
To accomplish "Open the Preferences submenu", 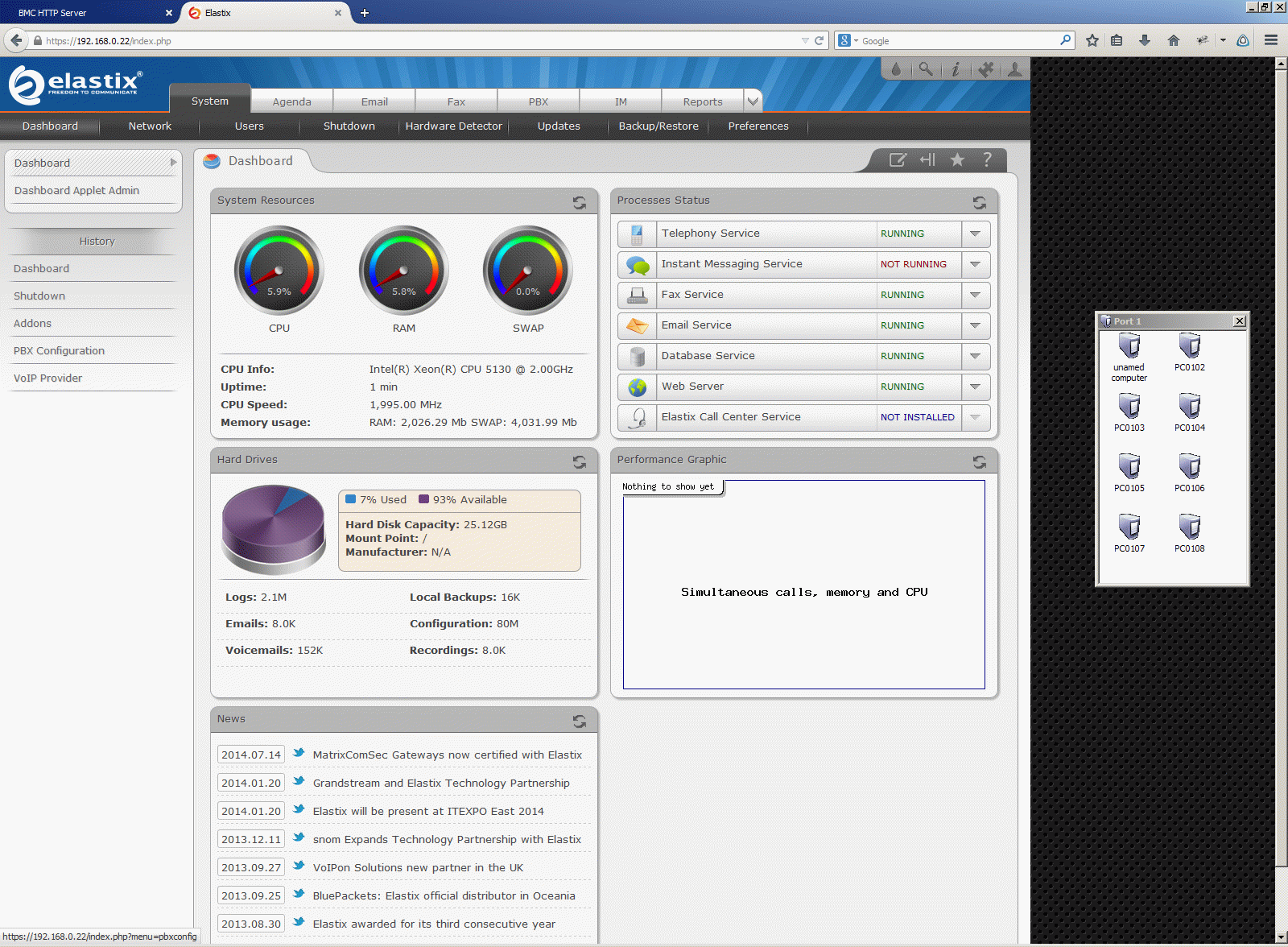I will [758, 126].
